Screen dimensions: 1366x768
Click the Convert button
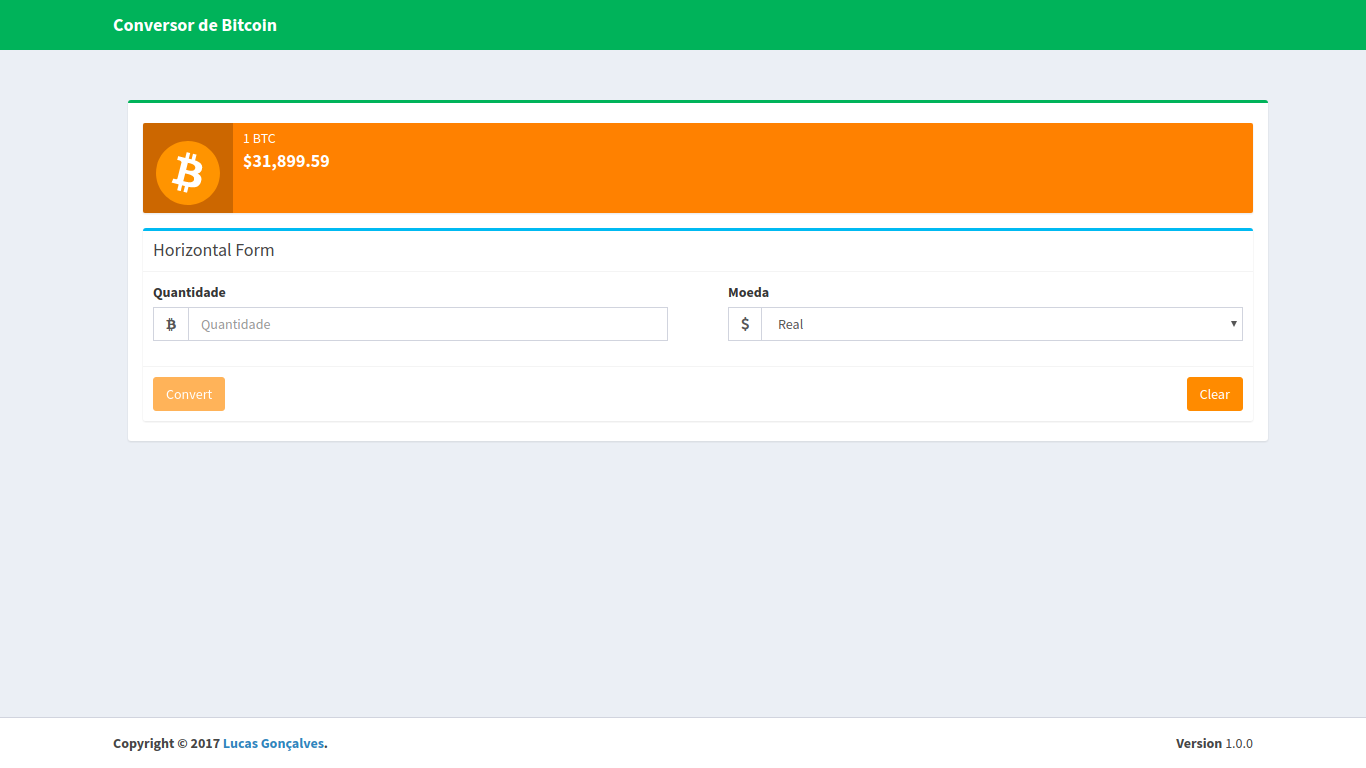(189, 394)
